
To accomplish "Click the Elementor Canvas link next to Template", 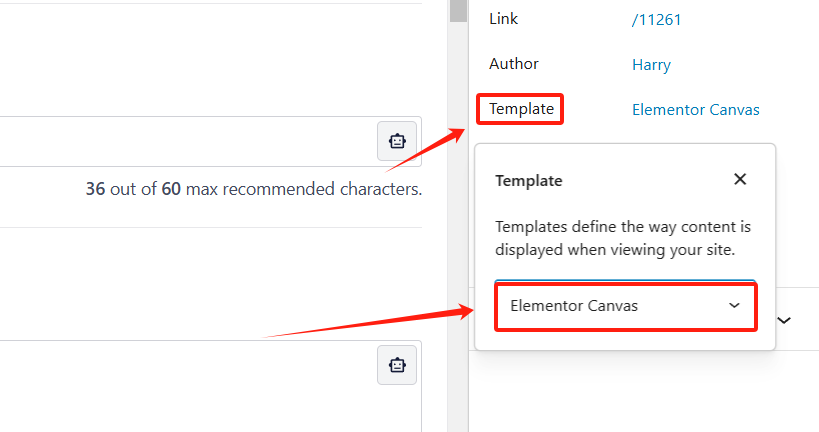I will (x=695, y=110).
